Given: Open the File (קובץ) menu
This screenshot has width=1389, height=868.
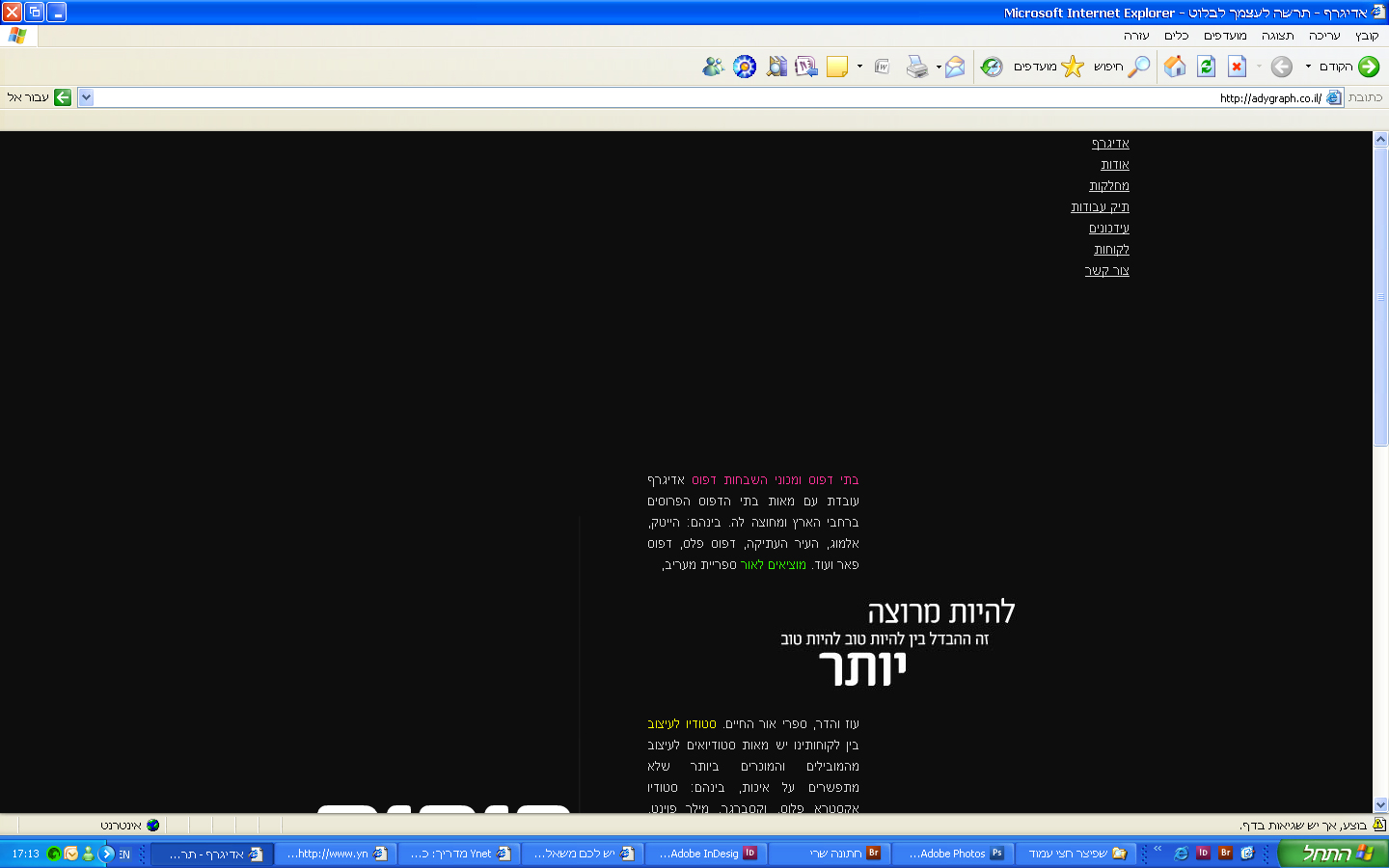Looking at the screenshot, I should (x=1367, y=36).
